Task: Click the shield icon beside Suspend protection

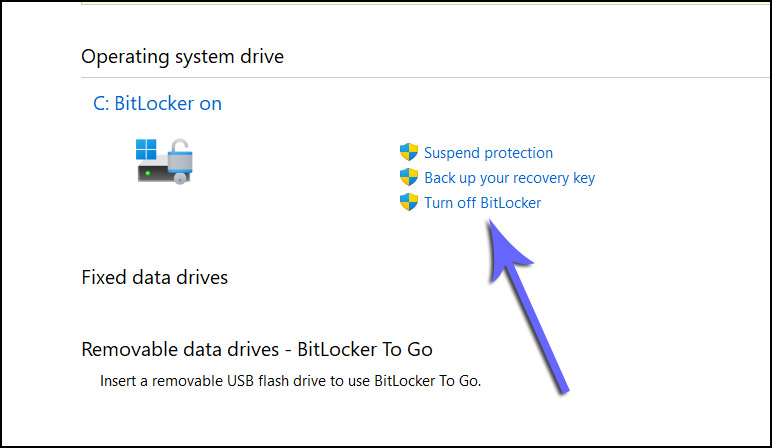Action: [x=408, y=152]
